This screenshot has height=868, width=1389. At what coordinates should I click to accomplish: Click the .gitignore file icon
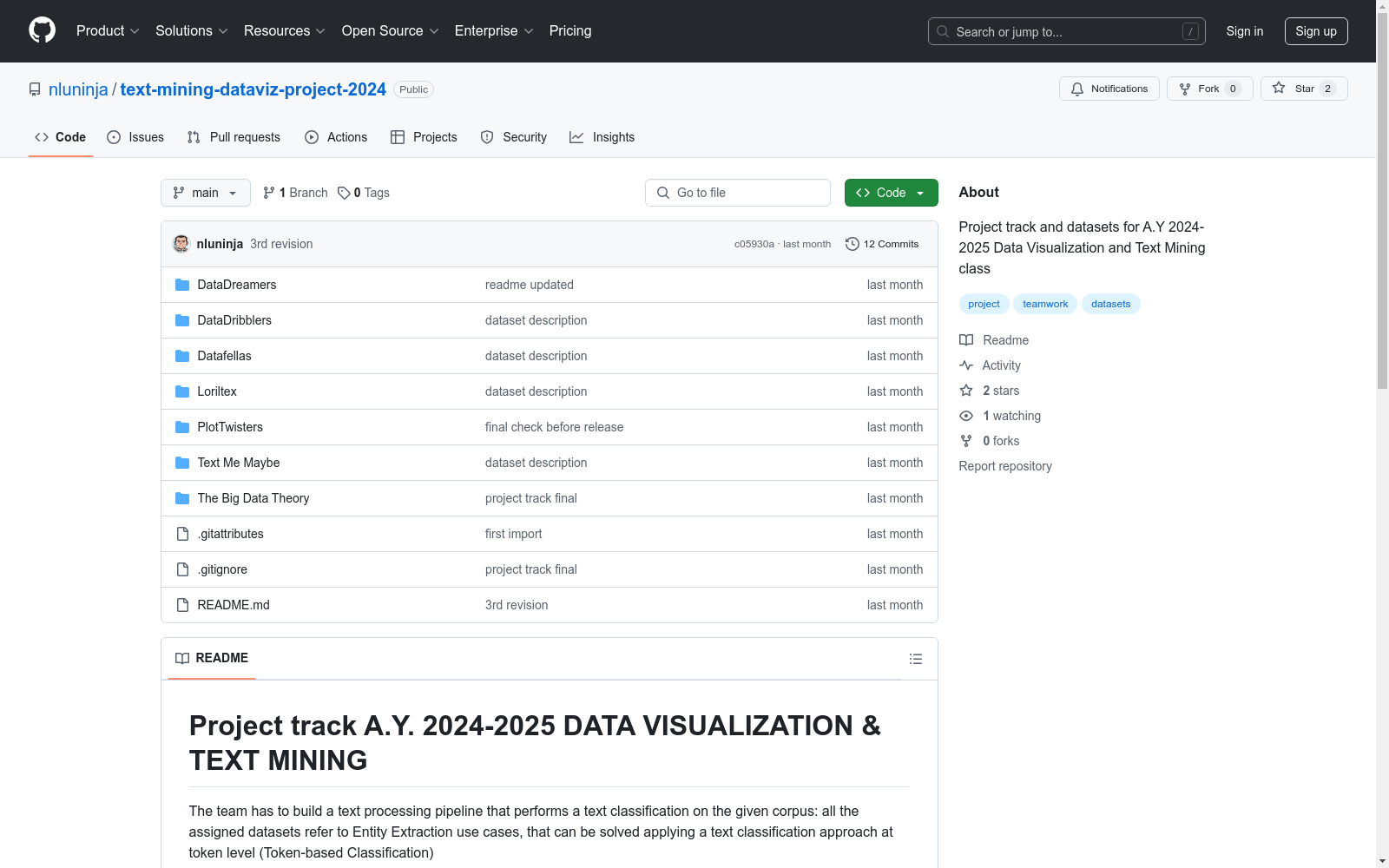pos(182,569)
